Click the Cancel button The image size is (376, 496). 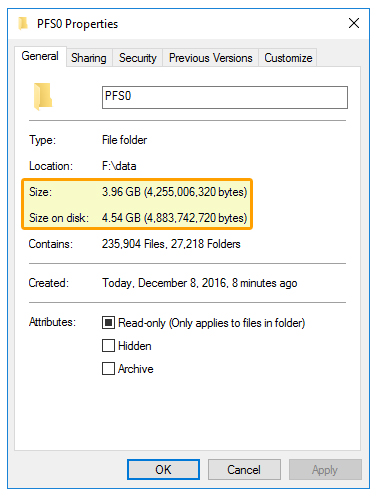244,470
